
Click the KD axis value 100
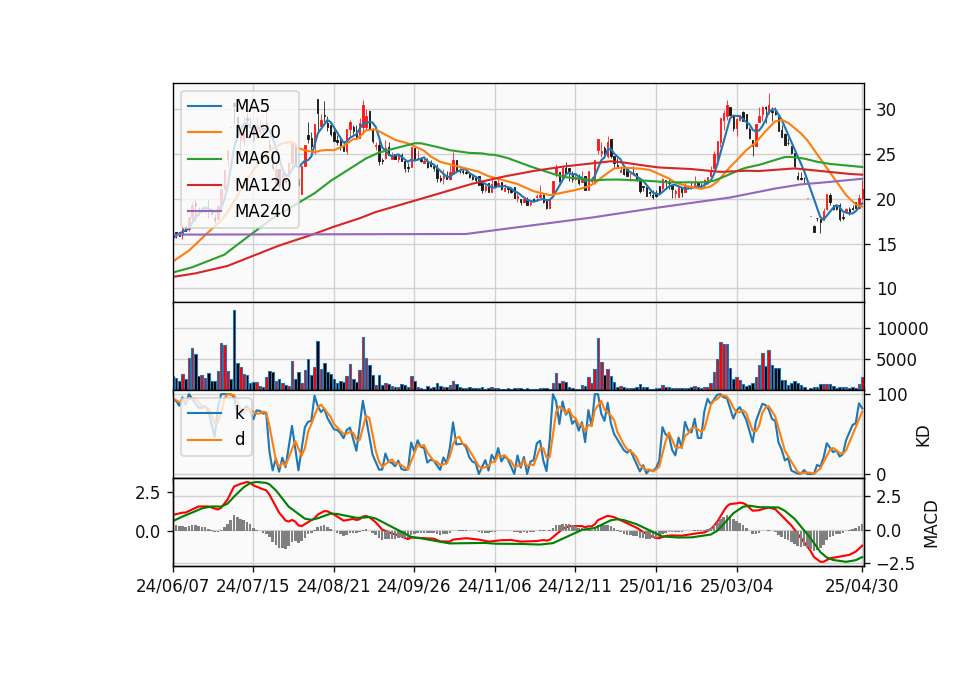pos(892,395)
